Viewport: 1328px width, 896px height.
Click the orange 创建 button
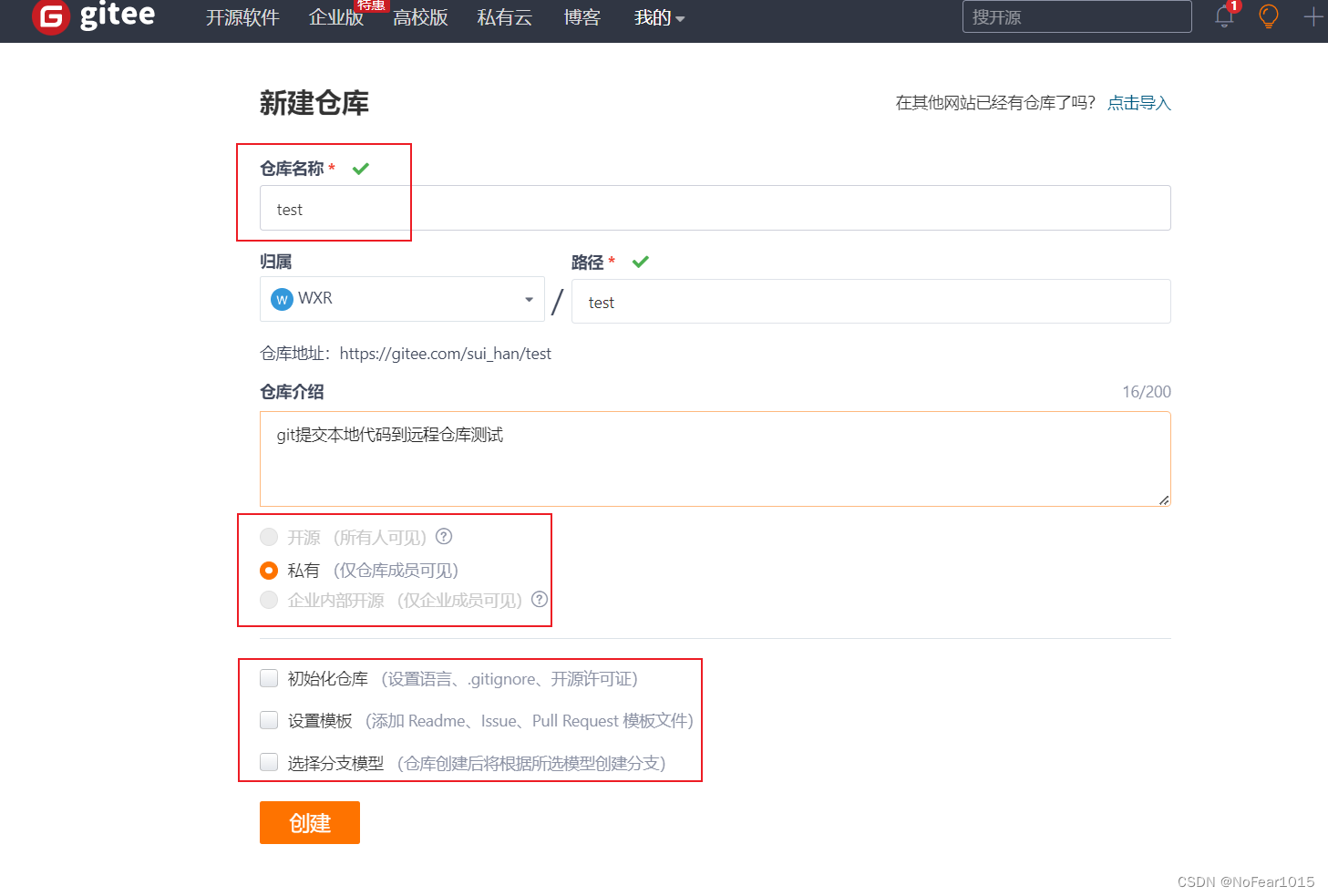click(x=310, y=822)
